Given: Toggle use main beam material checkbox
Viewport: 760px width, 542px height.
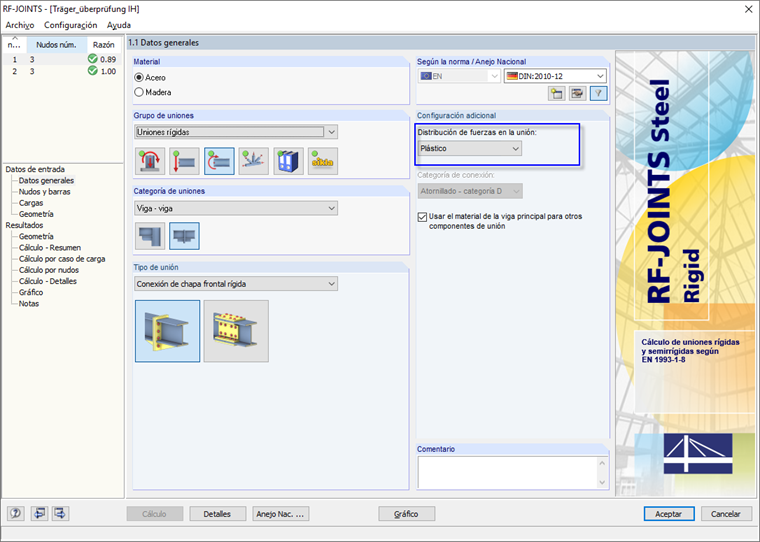Looking at the screenshot, I should tap(422, 217).
